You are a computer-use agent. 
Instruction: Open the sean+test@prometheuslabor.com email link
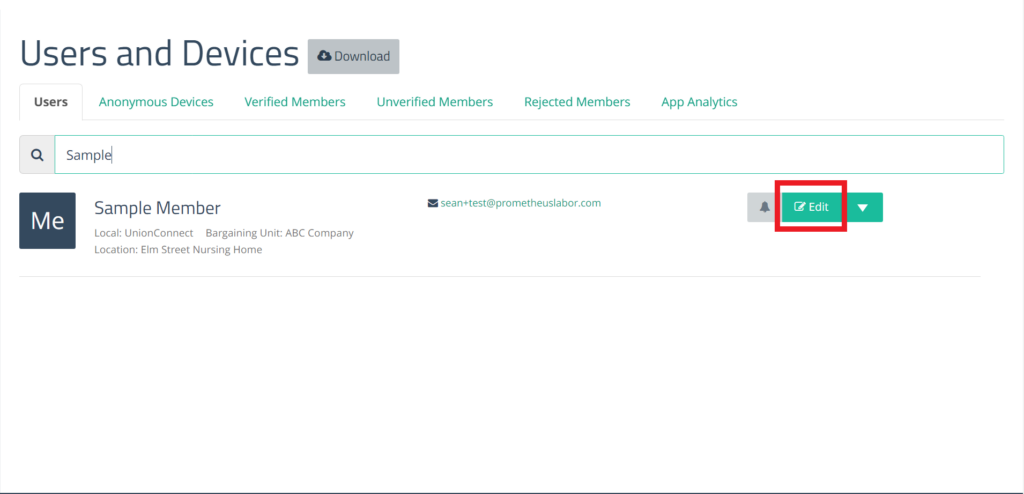click(x=520, y=203)
